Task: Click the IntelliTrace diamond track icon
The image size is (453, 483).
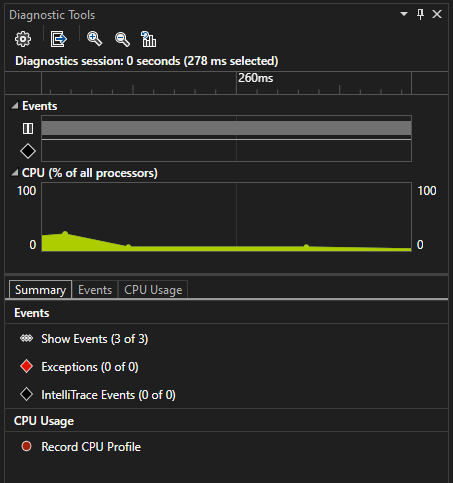Action: 28,151
